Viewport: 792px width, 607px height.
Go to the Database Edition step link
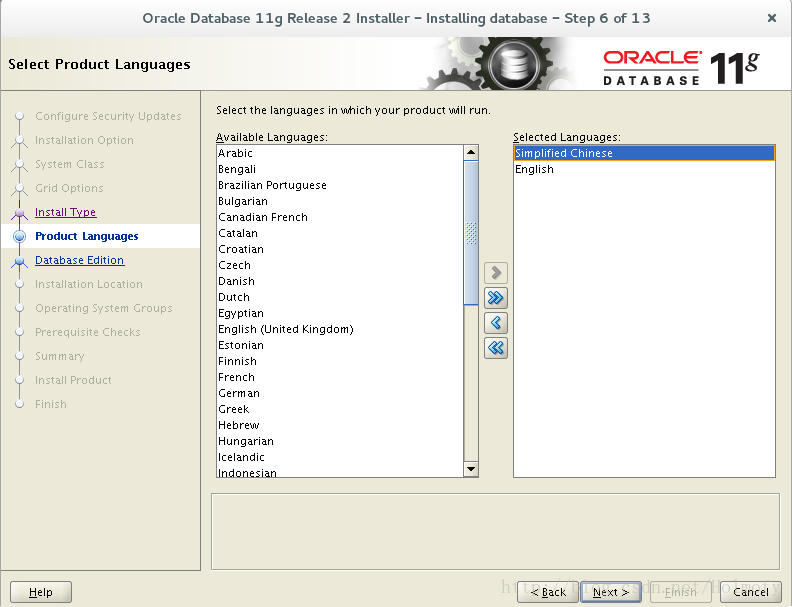pyautogui.click(x=79, y=260)
